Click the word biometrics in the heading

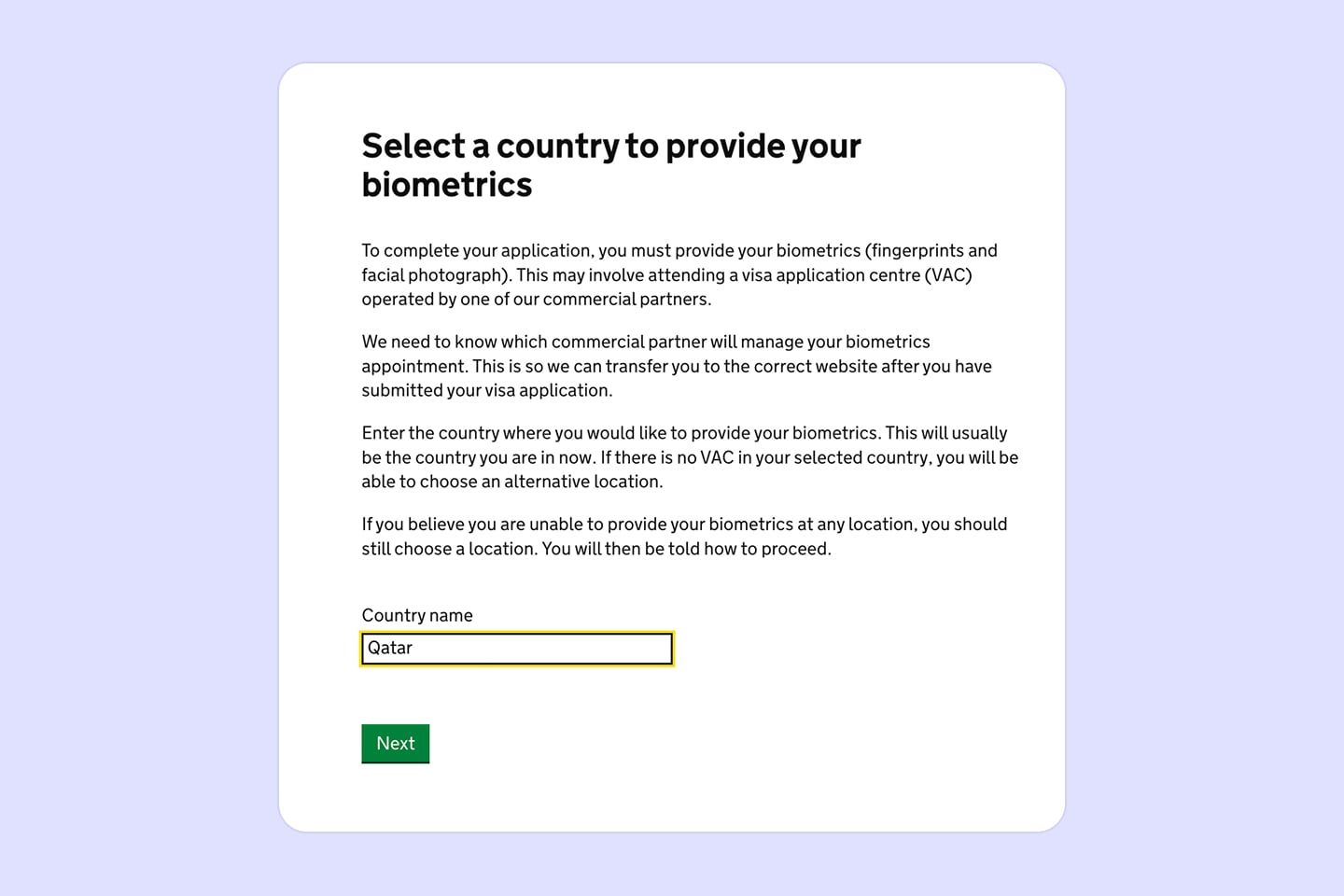[446, 185]
